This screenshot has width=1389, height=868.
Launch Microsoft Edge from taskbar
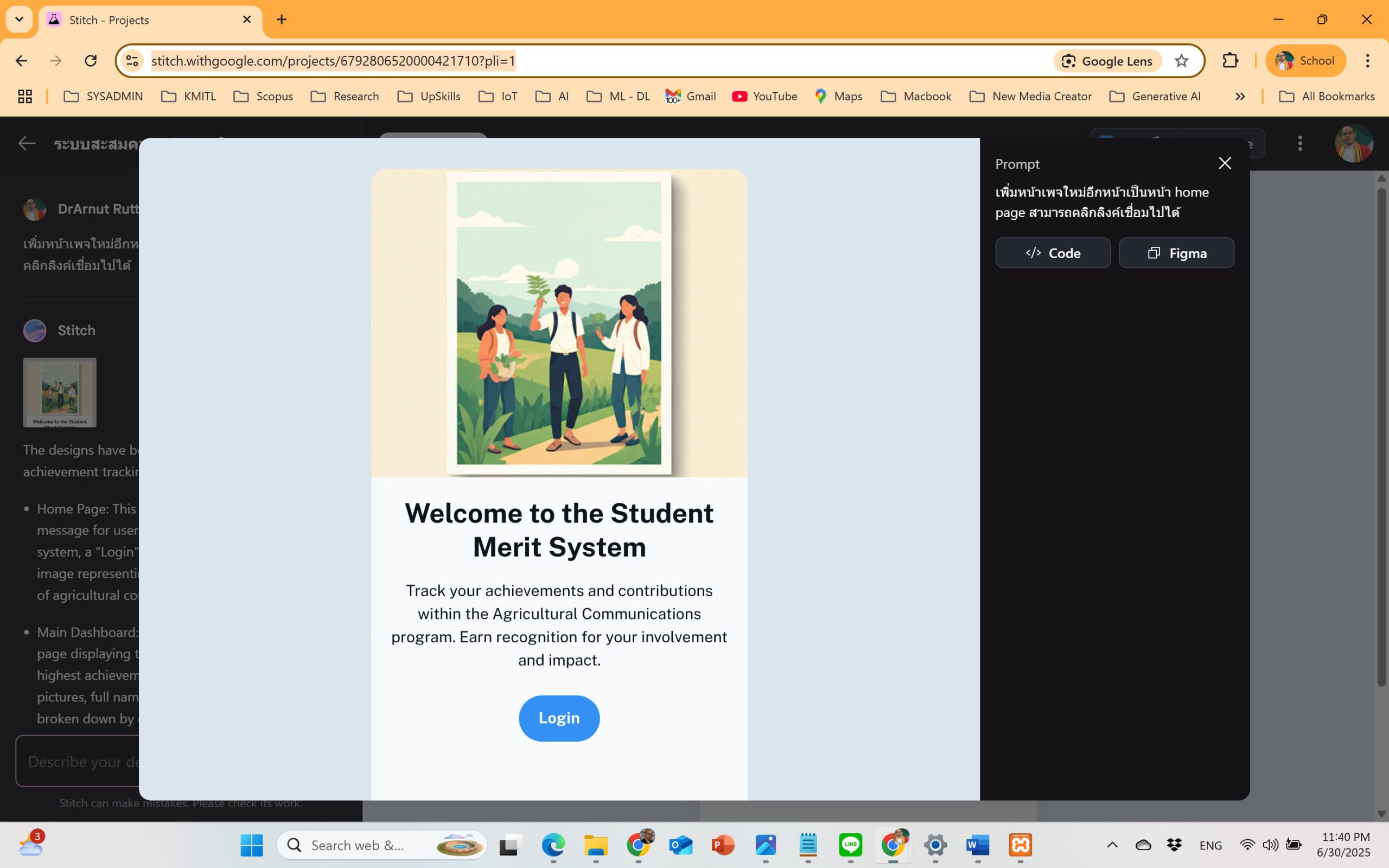pyautogui.click(x=553, y=845)
